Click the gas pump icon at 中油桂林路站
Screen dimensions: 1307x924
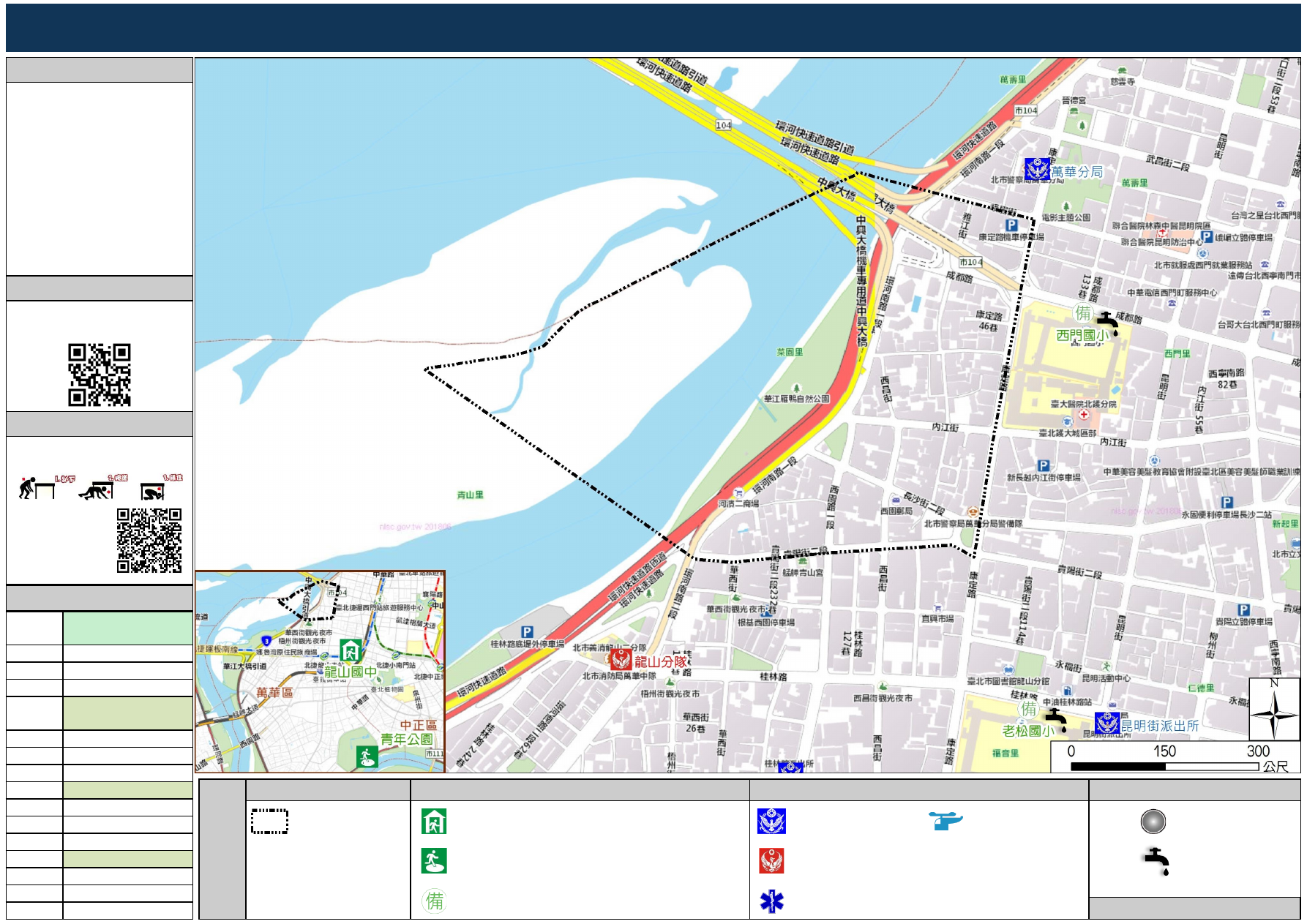1067,691
